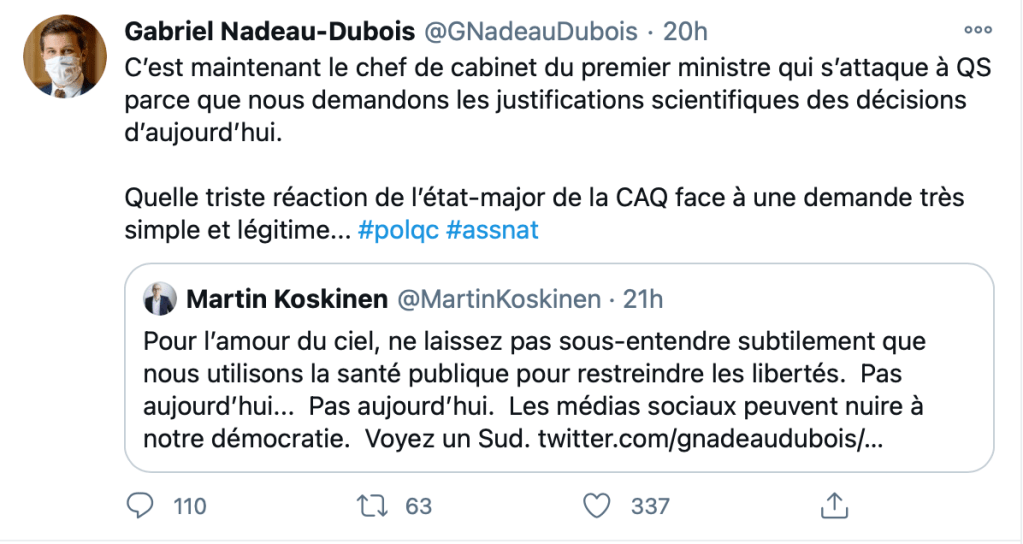Screen dimensions: 1023x544
Task: Click the @MartinKoskinen handle
Action: tap(501, 298)
